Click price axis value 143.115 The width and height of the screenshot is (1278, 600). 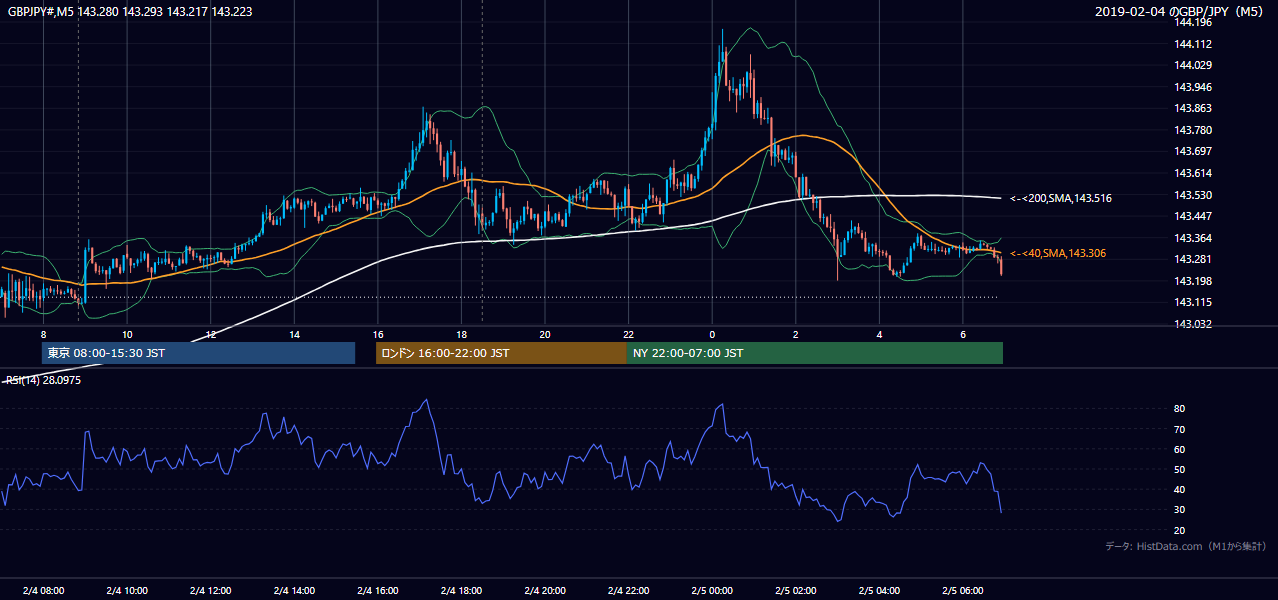[x=1194, y=302]
